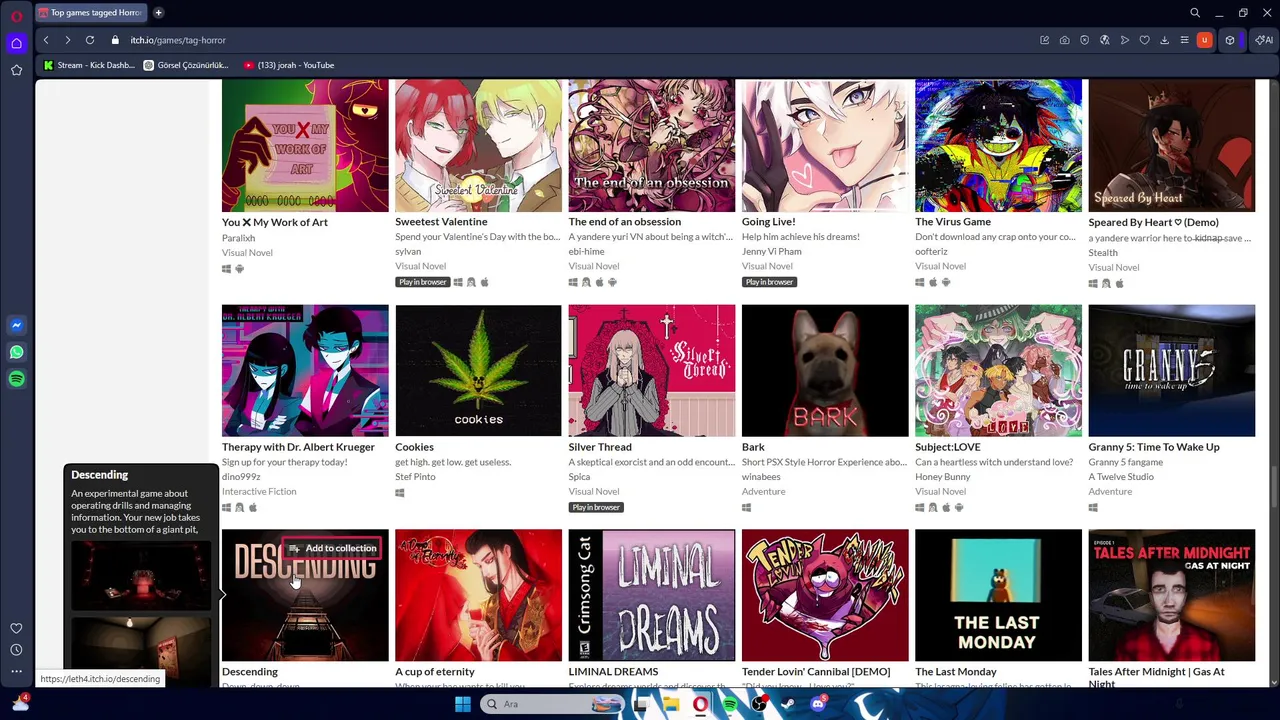Viewport: 1280px width, 720px height.
Task: Open WhatsApp in the Opera sidebar
Action: (x=16, y=352)
